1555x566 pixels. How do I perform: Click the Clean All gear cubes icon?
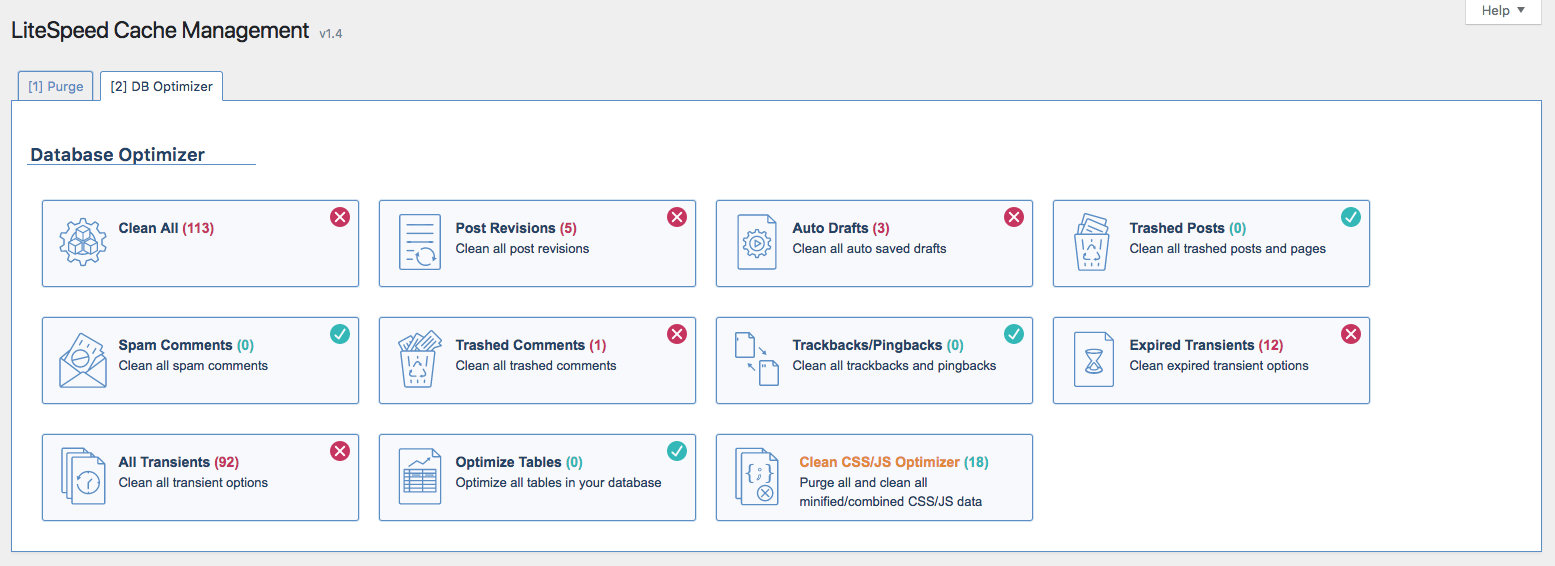[x=83, y=242]
